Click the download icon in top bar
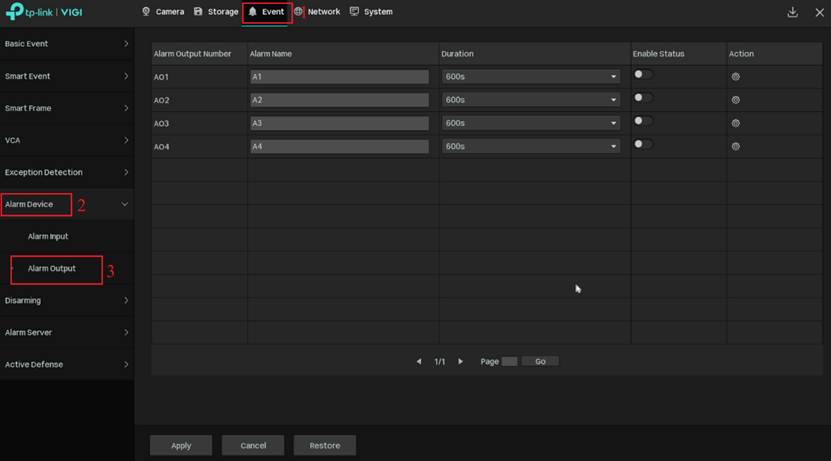 (793, 12)
